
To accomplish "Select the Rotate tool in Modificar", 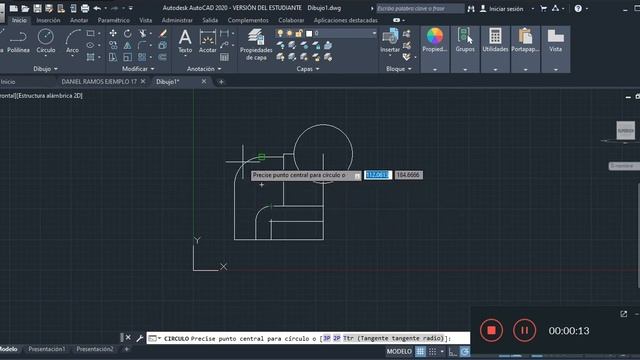I will pyautogui.click(x=128, y=33).
